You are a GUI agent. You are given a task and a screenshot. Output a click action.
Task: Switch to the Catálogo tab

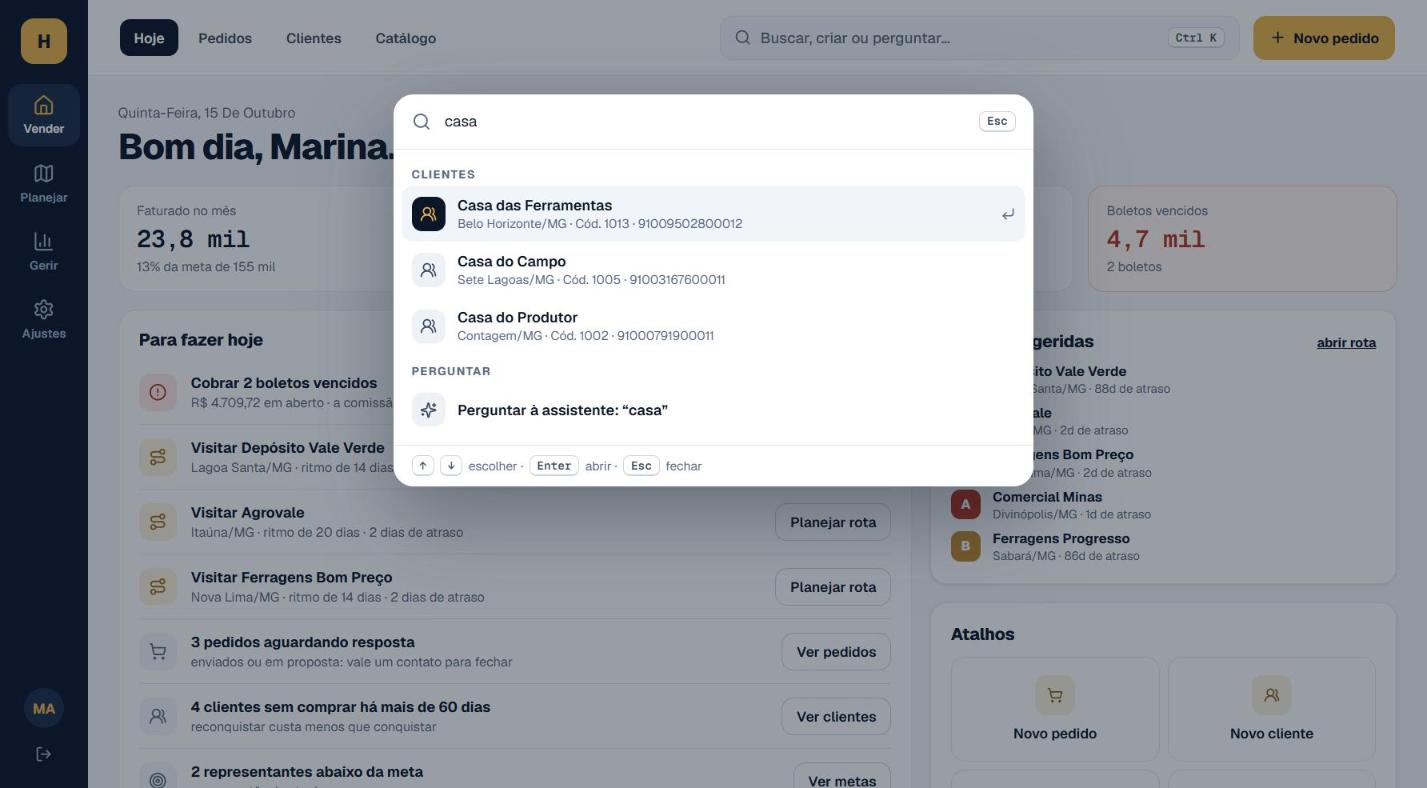pyautogui.click(x=406, y=38)
